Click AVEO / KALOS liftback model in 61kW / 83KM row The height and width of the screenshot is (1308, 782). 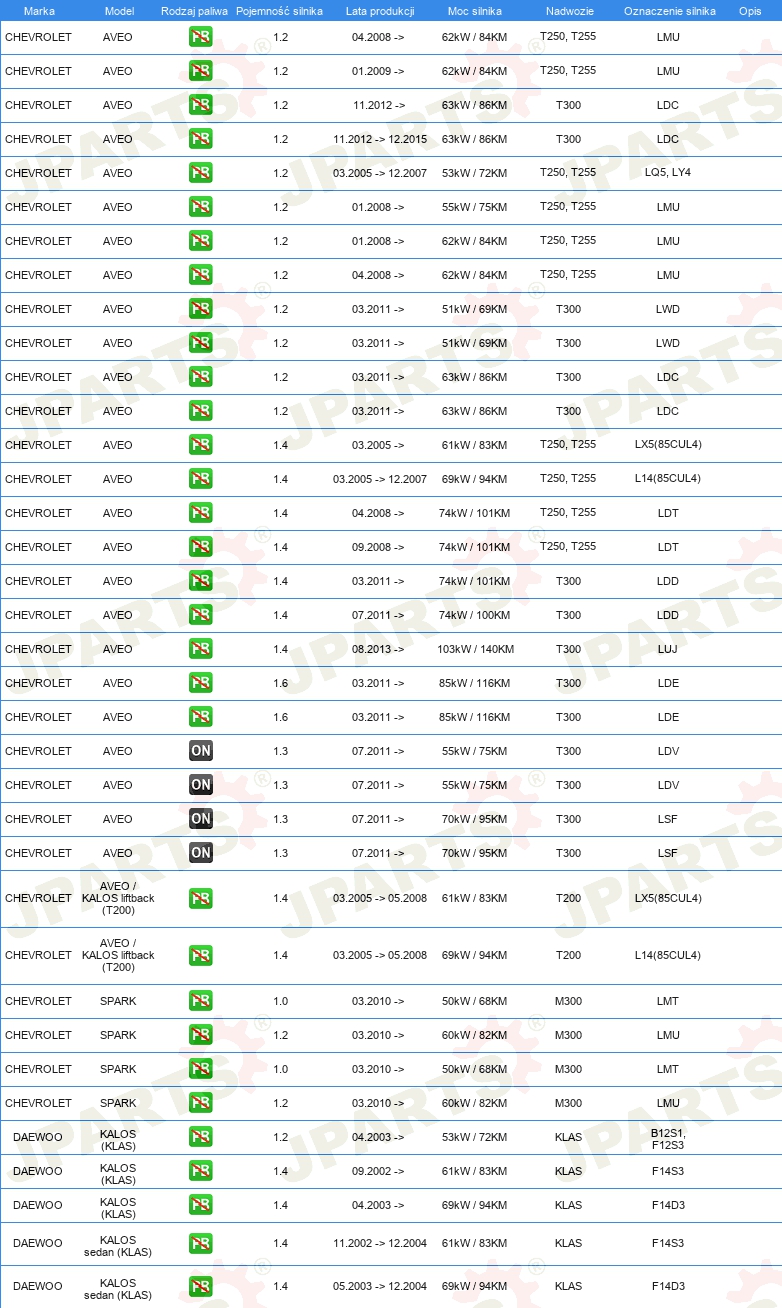(x=118, y=898)
